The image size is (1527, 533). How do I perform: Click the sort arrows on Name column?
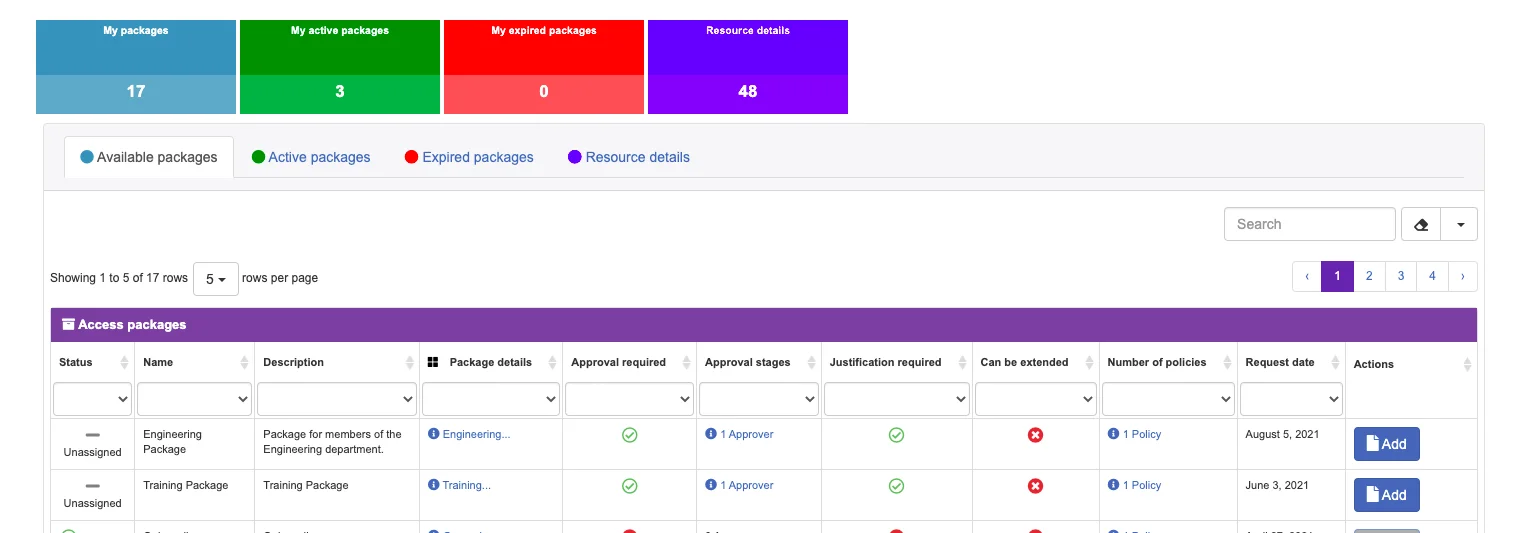coord(244,362)
